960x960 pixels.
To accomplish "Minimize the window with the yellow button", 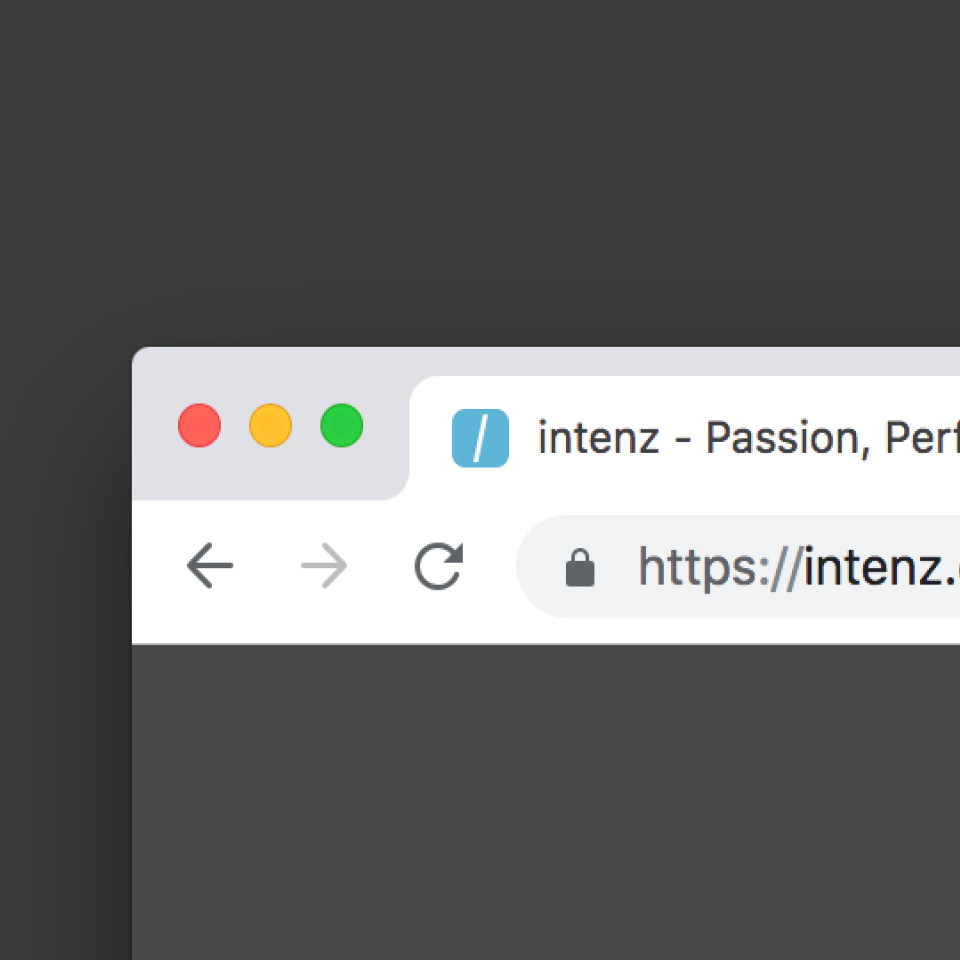I will pyautogui.click(x=271, y=425).
